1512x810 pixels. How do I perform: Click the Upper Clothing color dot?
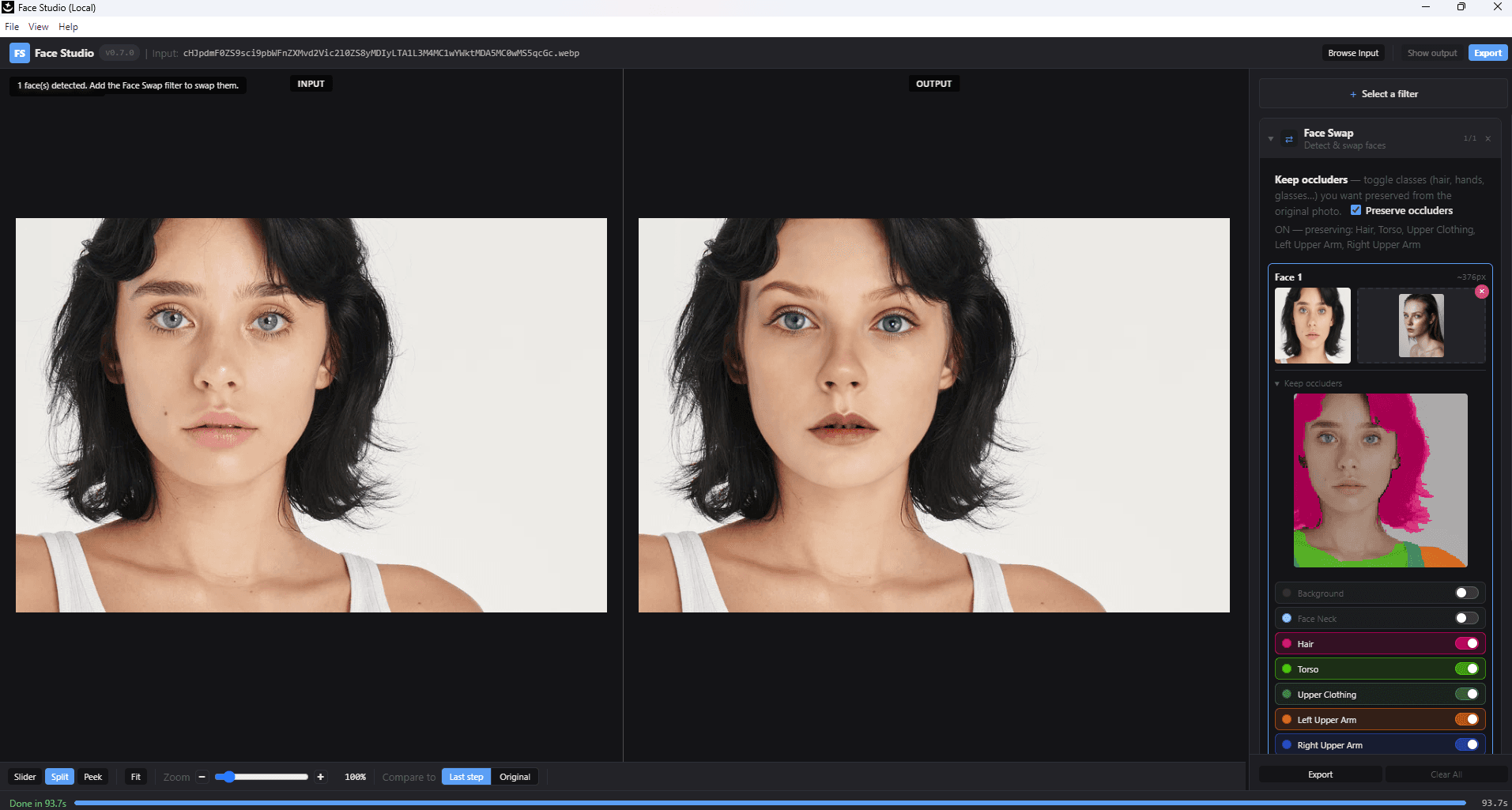click(1287, 694)
